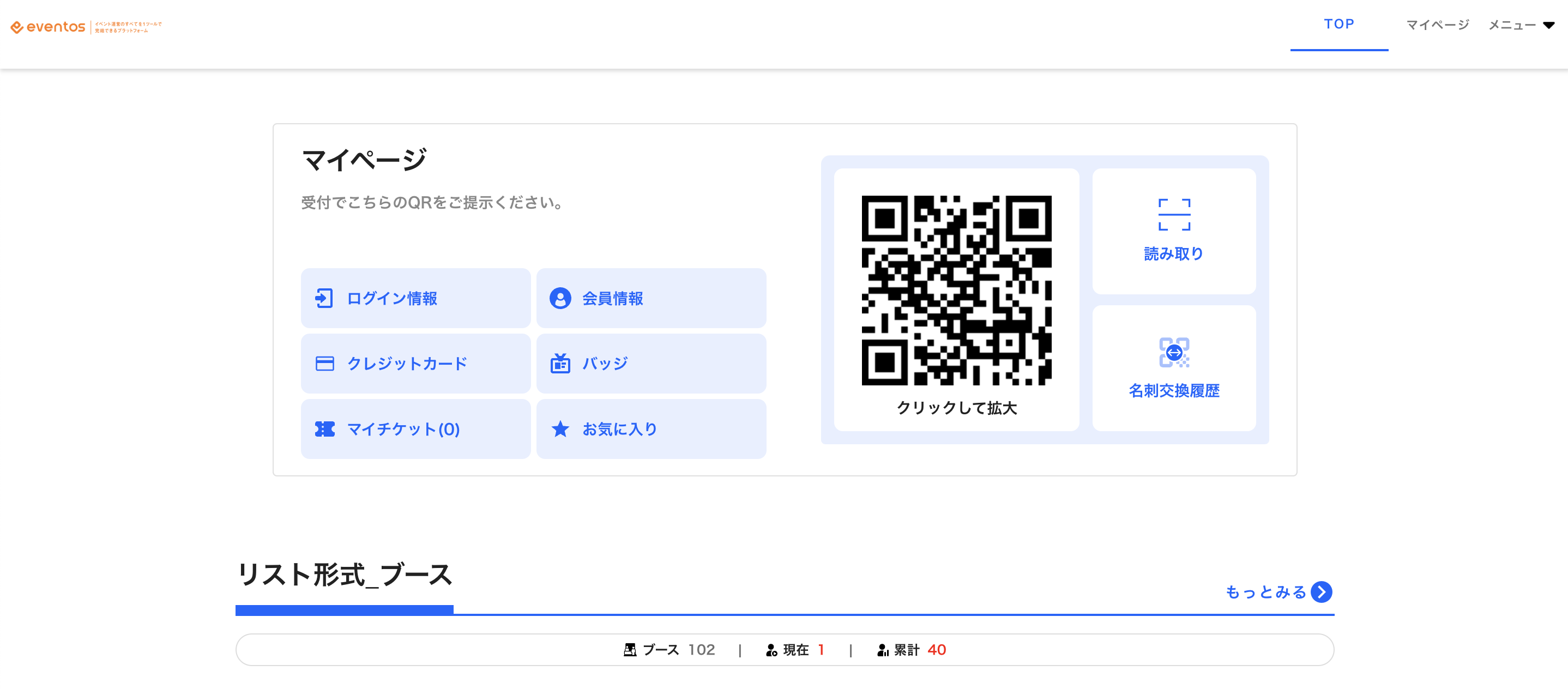Click the もっとみる arrow circle icon
Image resolution: width=1568 pixels, height=689 pixels.
click(x=1322, y=591)
